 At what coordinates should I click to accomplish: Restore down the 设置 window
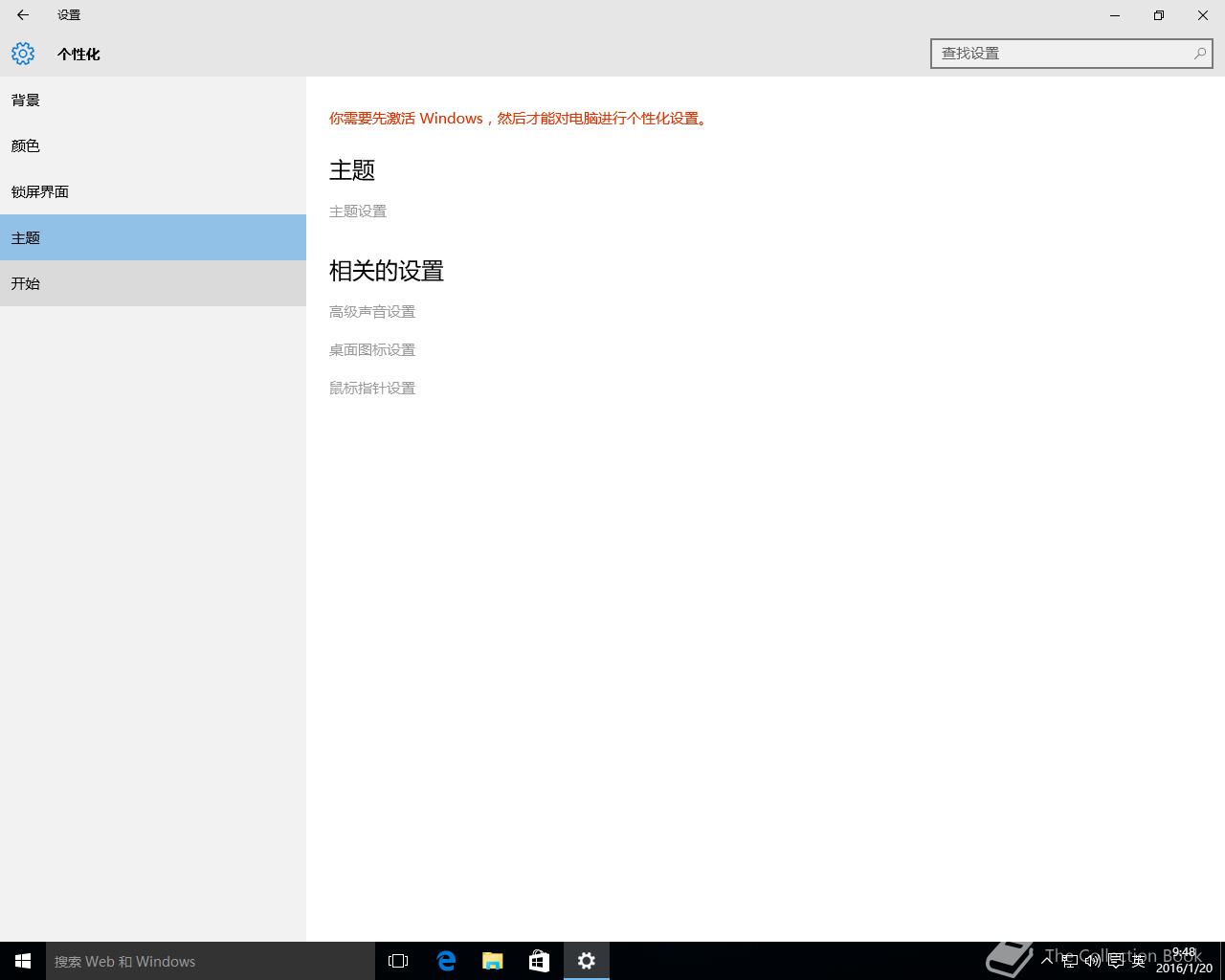pos(1159,15)
